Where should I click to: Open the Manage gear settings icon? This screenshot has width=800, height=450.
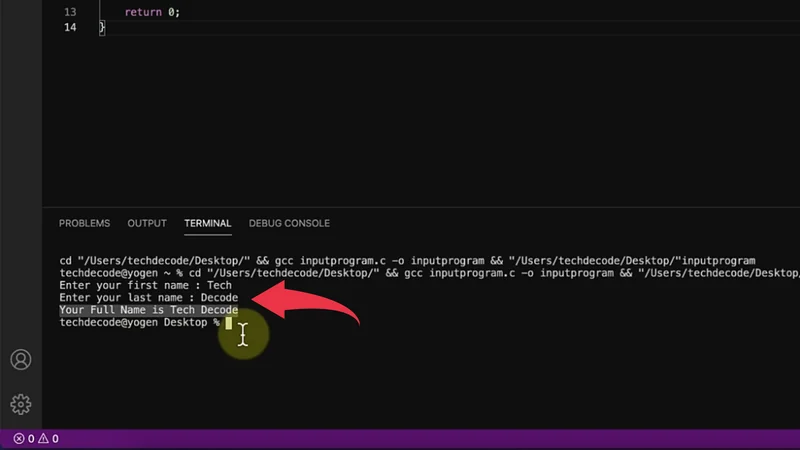point(20,404)
